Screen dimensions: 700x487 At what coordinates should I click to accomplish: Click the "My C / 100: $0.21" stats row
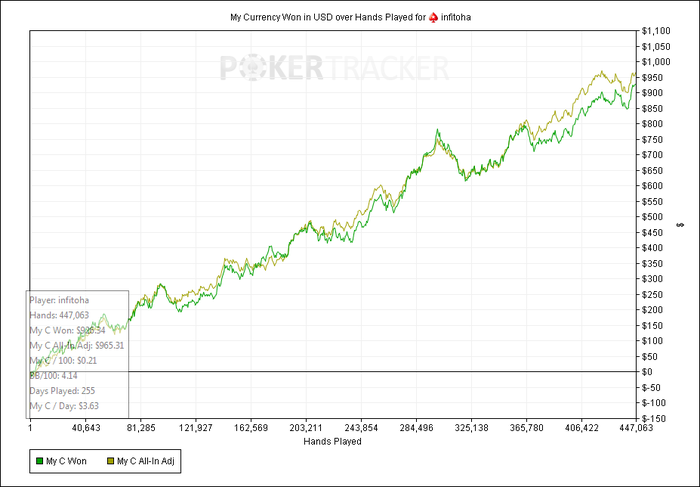pyautogui.click(x=63, y=360)
